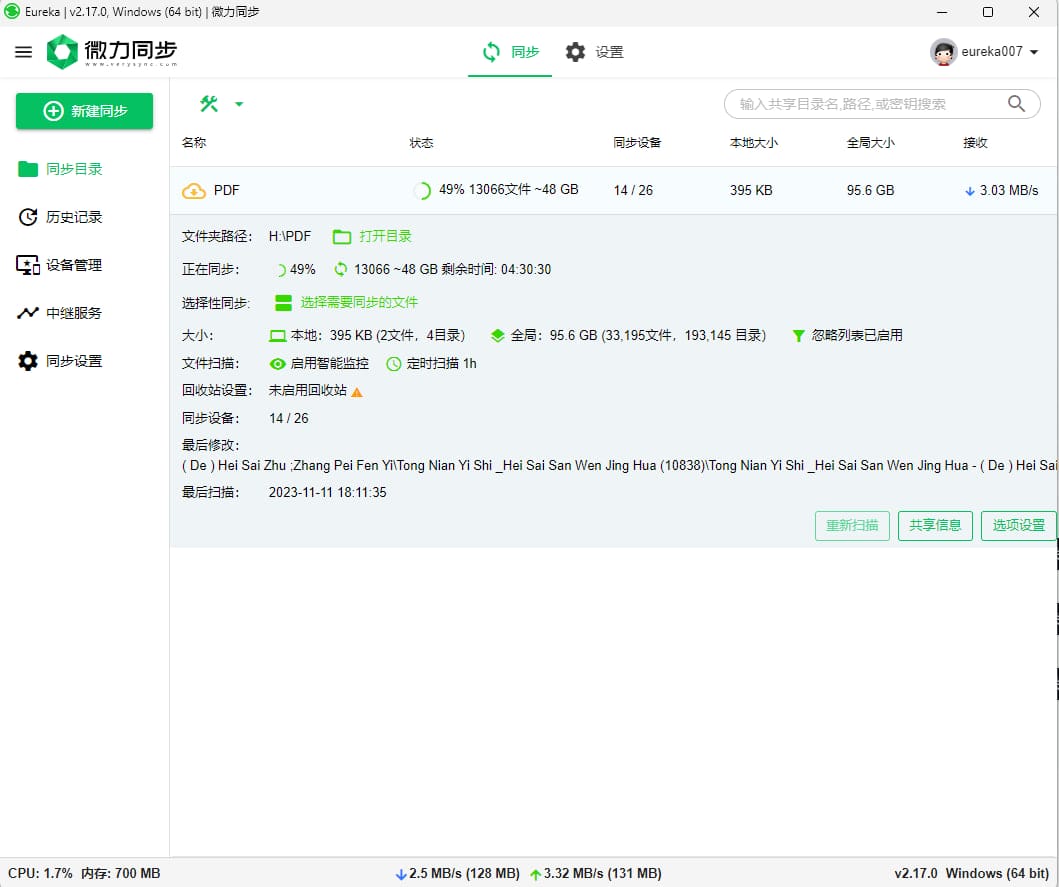Click the open-folder icon beside H:\PDF
Screen dimensions: 1059x887
(342, 236)
